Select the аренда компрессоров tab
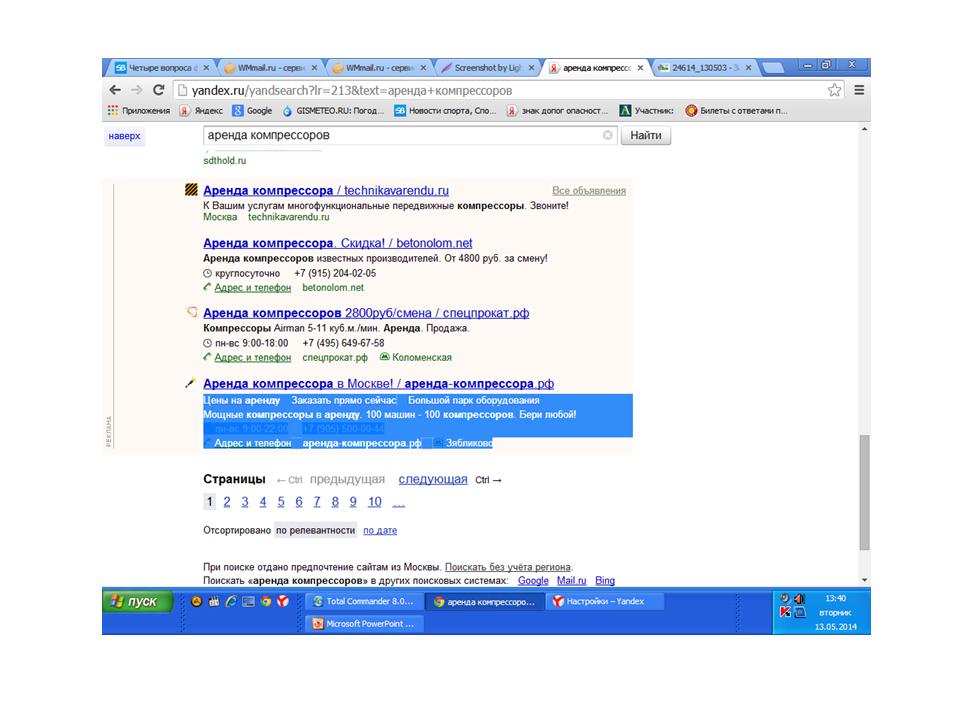Image resolution: width=960 pixels, height=720 pixels. point(594,68)
